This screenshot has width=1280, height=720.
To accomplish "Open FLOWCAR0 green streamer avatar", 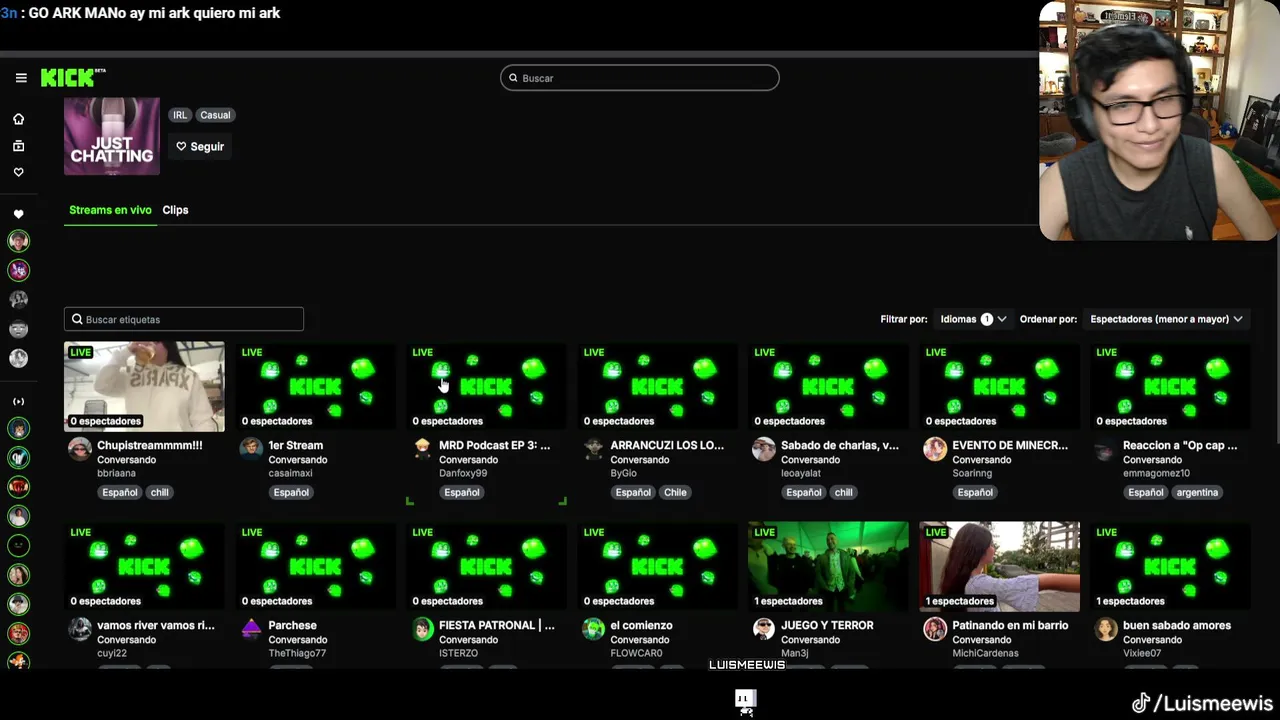I will tap(593, 629).
